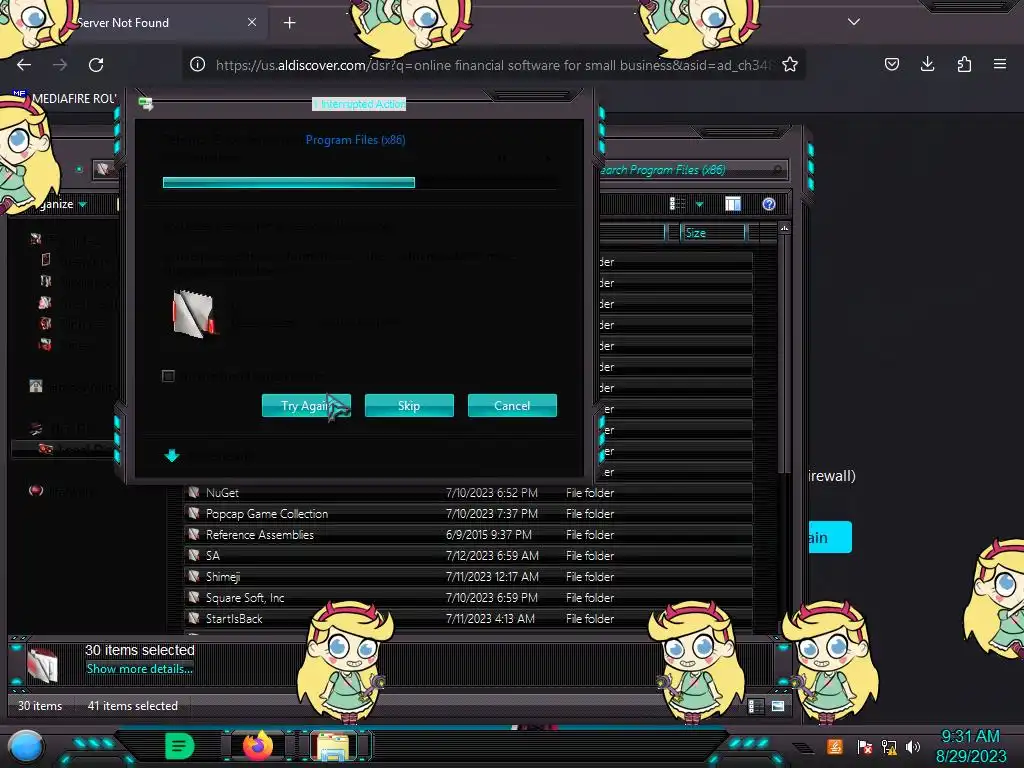Open Action Center flag icon
Image resolution: width=1024 pixels, height=768 pixels.
[864, 746]
